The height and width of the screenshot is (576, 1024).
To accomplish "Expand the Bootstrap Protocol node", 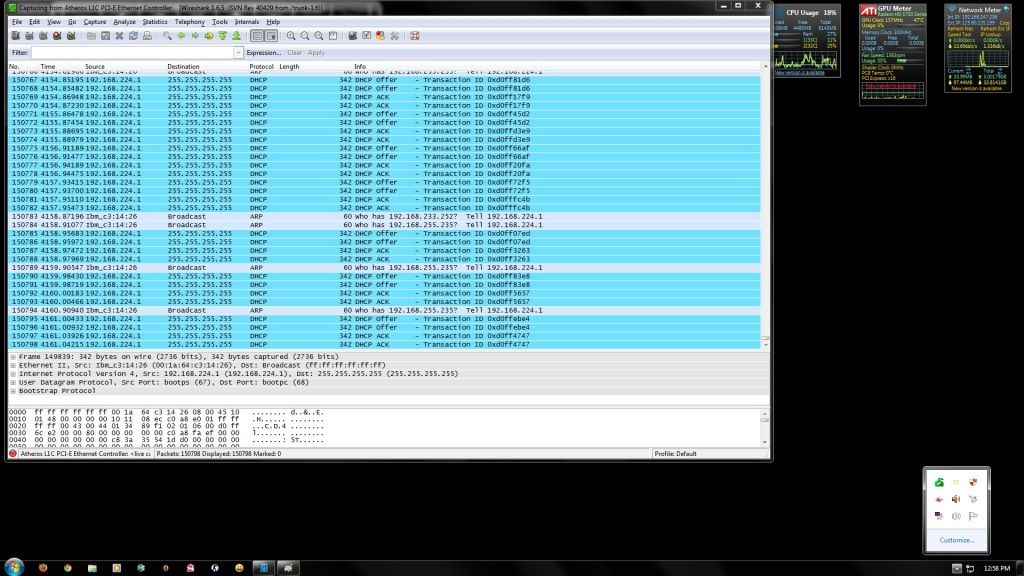I will 13,391.
